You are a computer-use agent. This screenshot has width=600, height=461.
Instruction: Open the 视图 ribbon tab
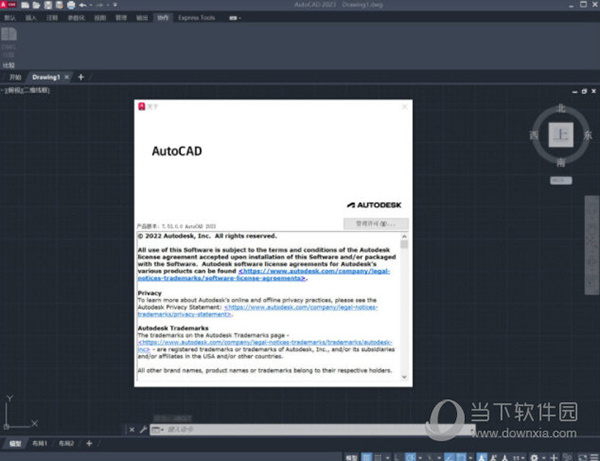[100, 18]
